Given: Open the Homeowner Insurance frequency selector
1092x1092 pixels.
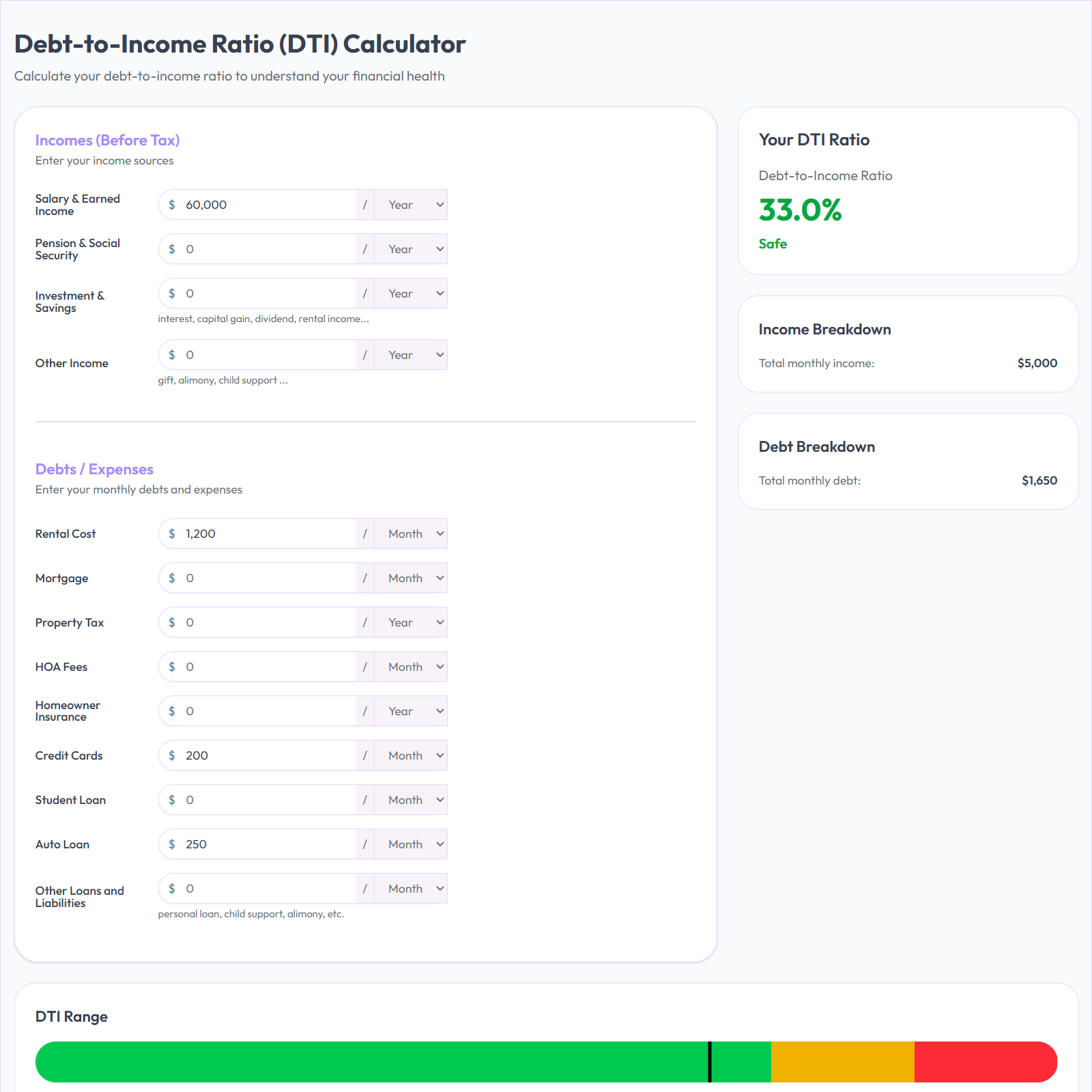Looking at the screenshot, I should pyautogui.click(x=410, y=710).
